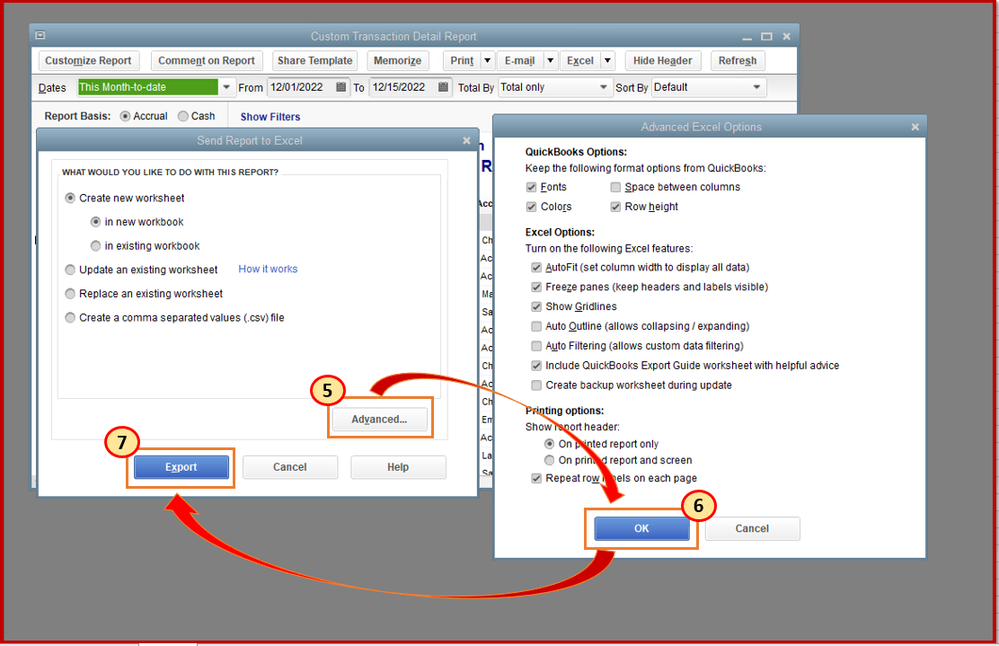
Task: Close the Advanced Excel Options dialog
Action: 915,127
